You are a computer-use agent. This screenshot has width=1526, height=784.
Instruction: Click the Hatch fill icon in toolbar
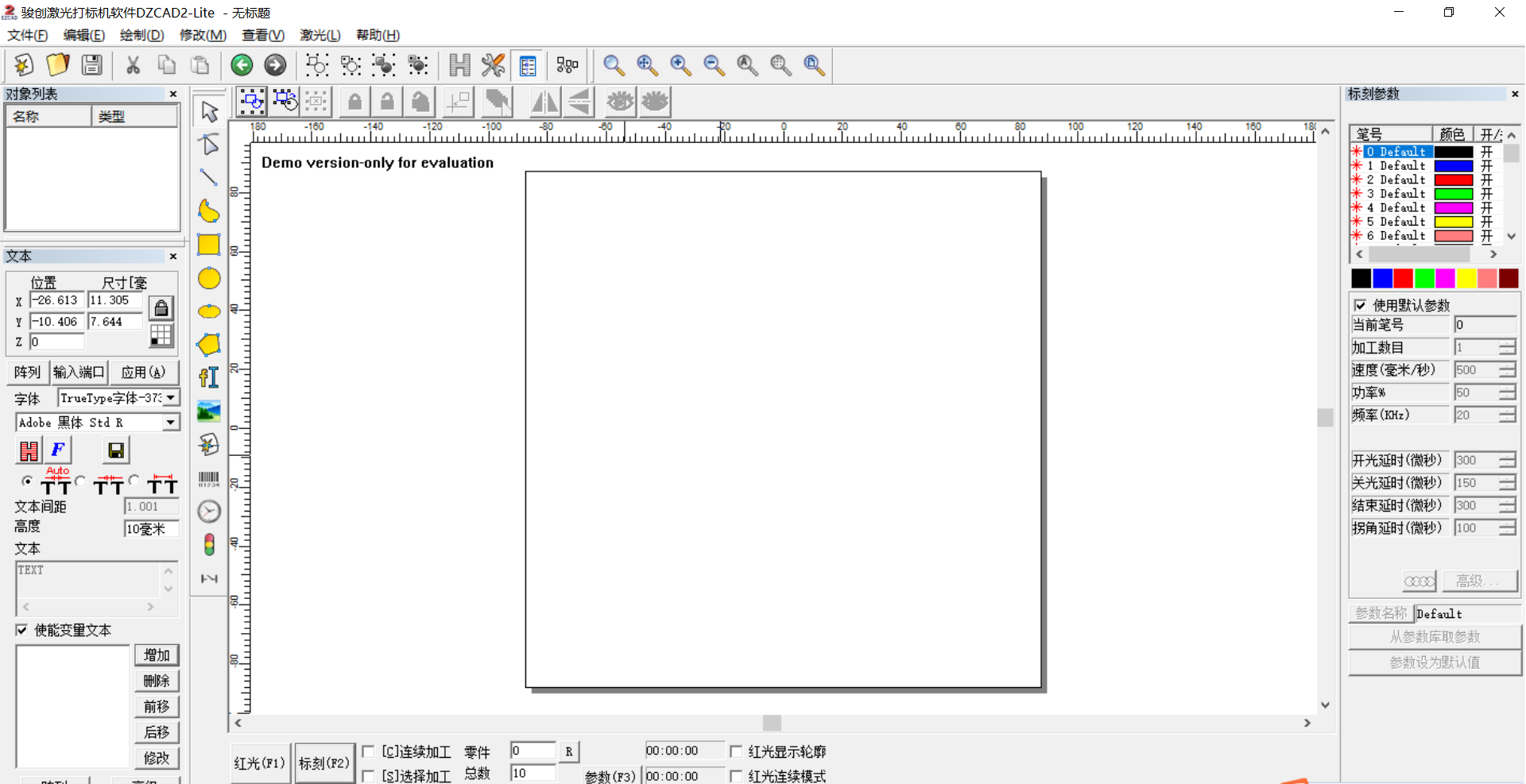pyautogui.click(x=459, y=65)
